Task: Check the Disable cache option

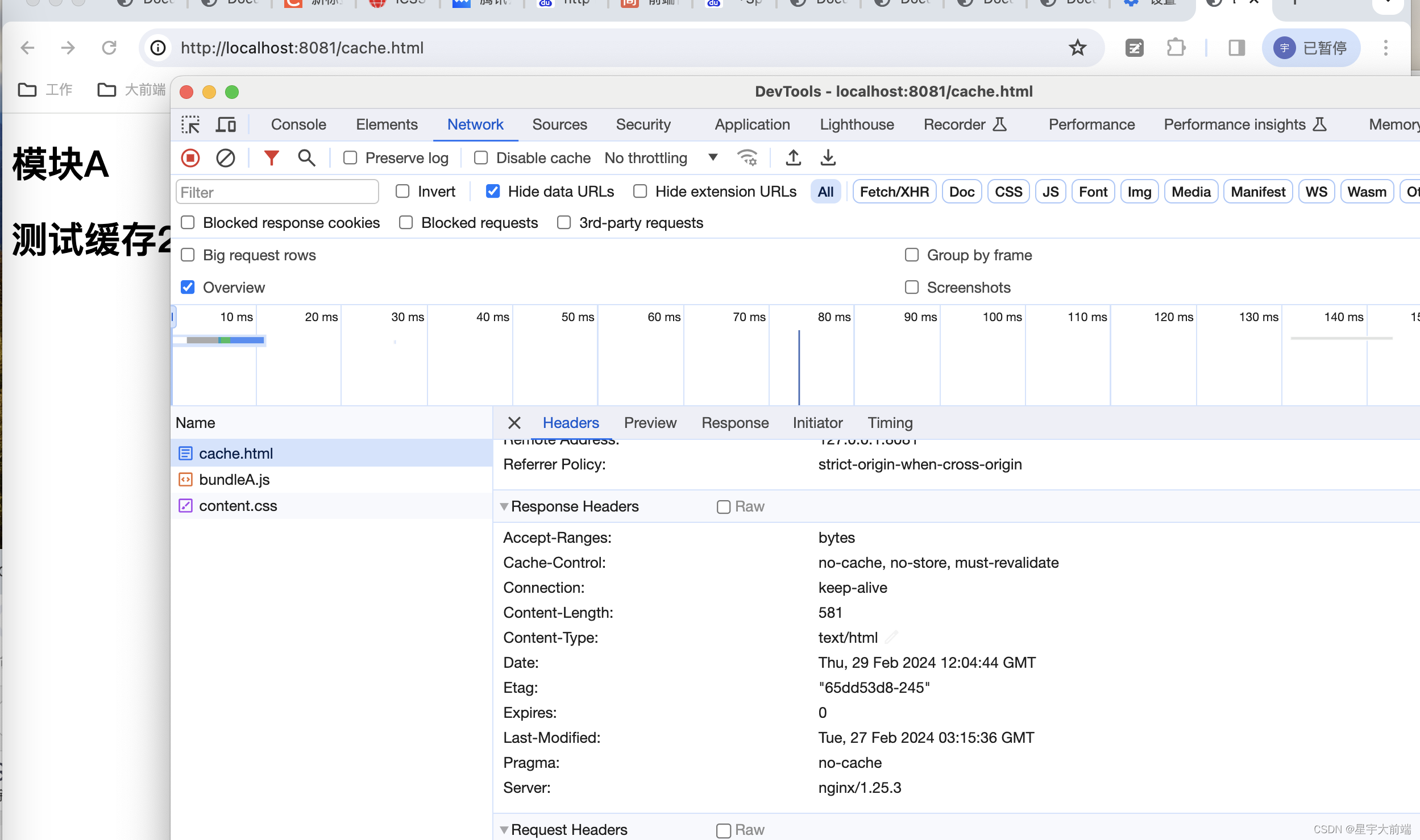Action: (481, 158)
